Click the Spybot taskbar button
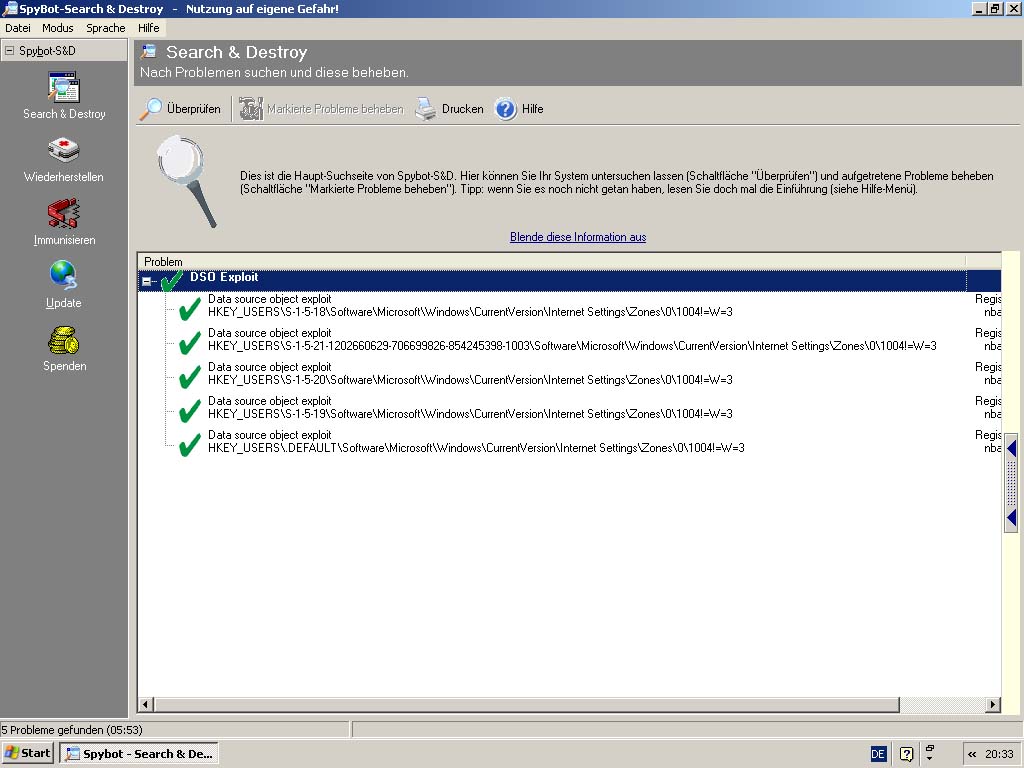1024x768 pixels. click(x=139, y=753)
